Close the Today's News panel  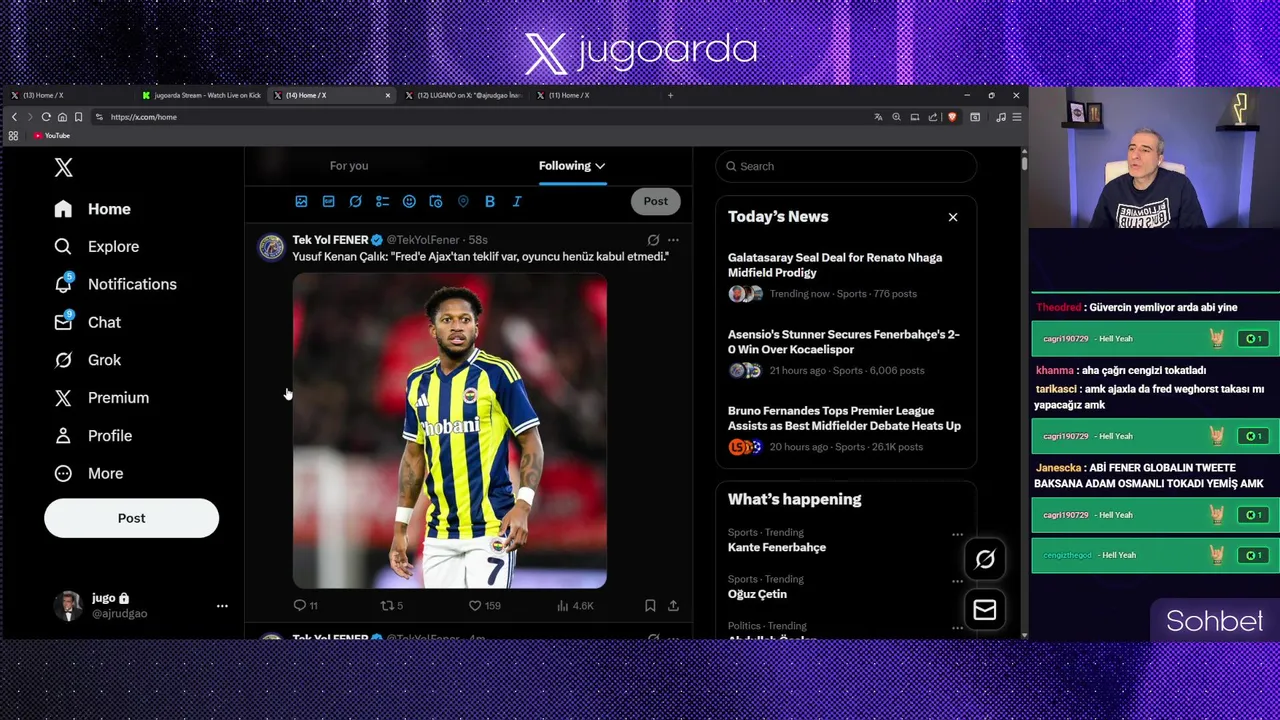[953, 217]
